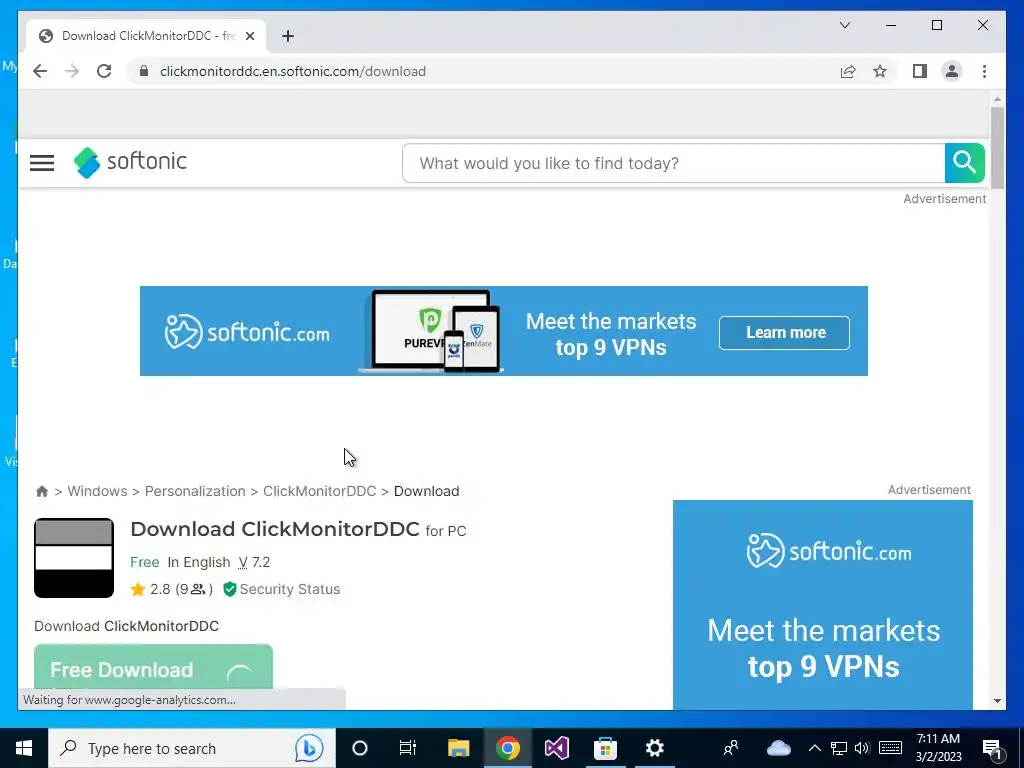Open a new browser tab

pos(288,36)
